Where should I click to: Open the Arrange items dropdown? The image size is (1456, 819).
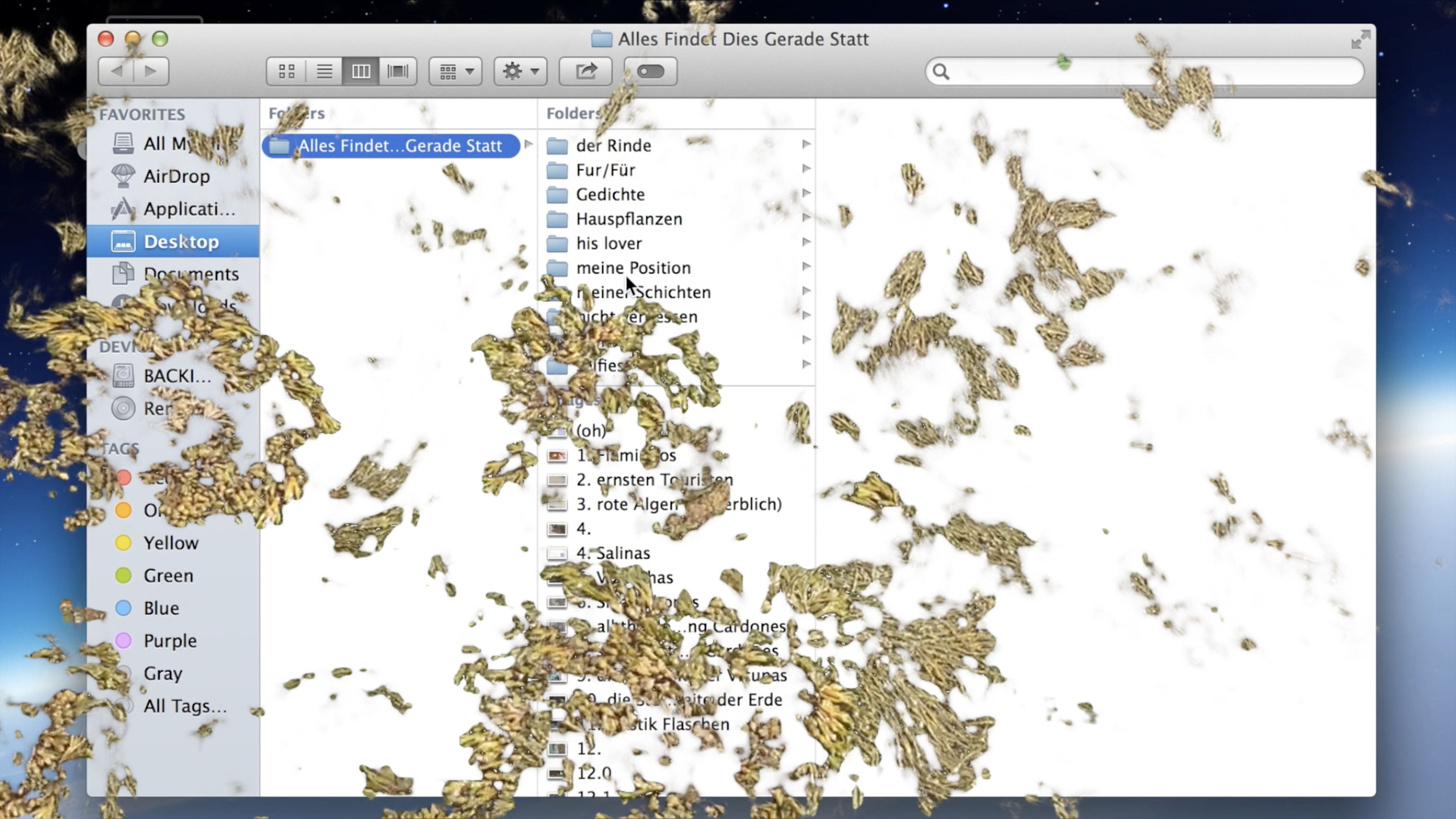coord(456,71)
